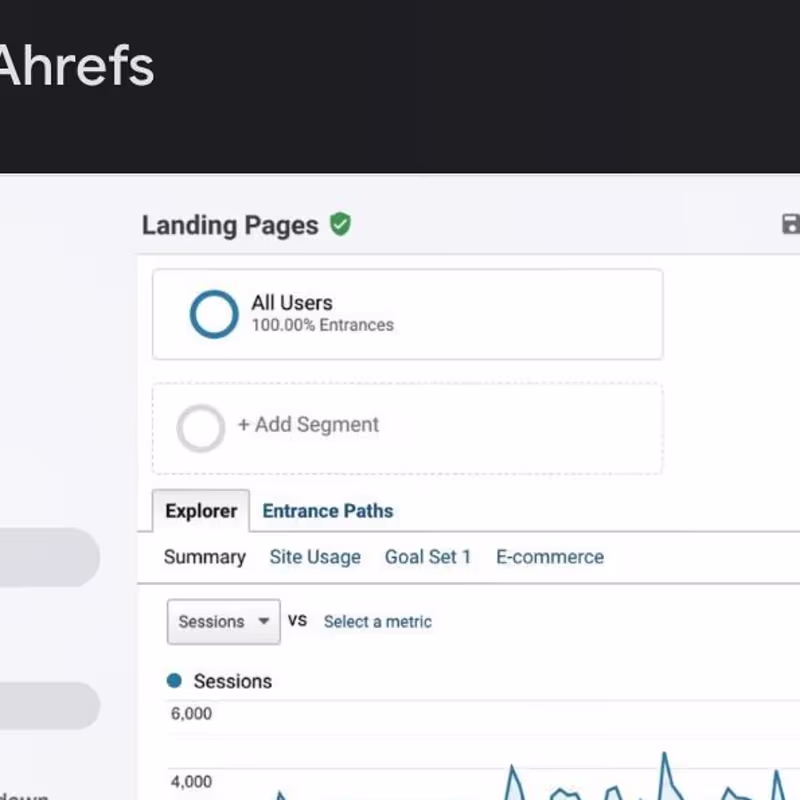Click Select a metric link
The height and width of the screenshot is (800, 800).
coord(378,621)
